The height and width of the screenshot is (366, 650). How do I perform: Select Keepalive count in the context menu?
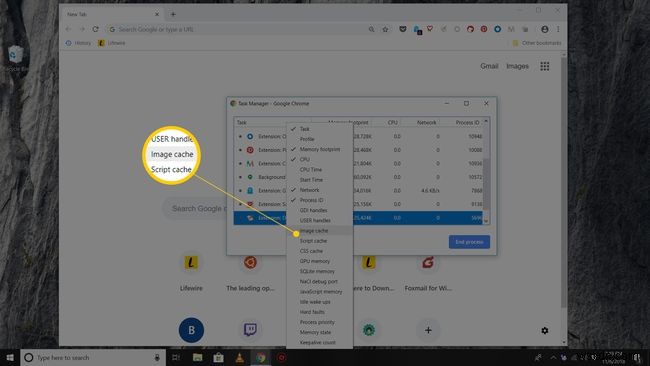[x=320, y=342]
